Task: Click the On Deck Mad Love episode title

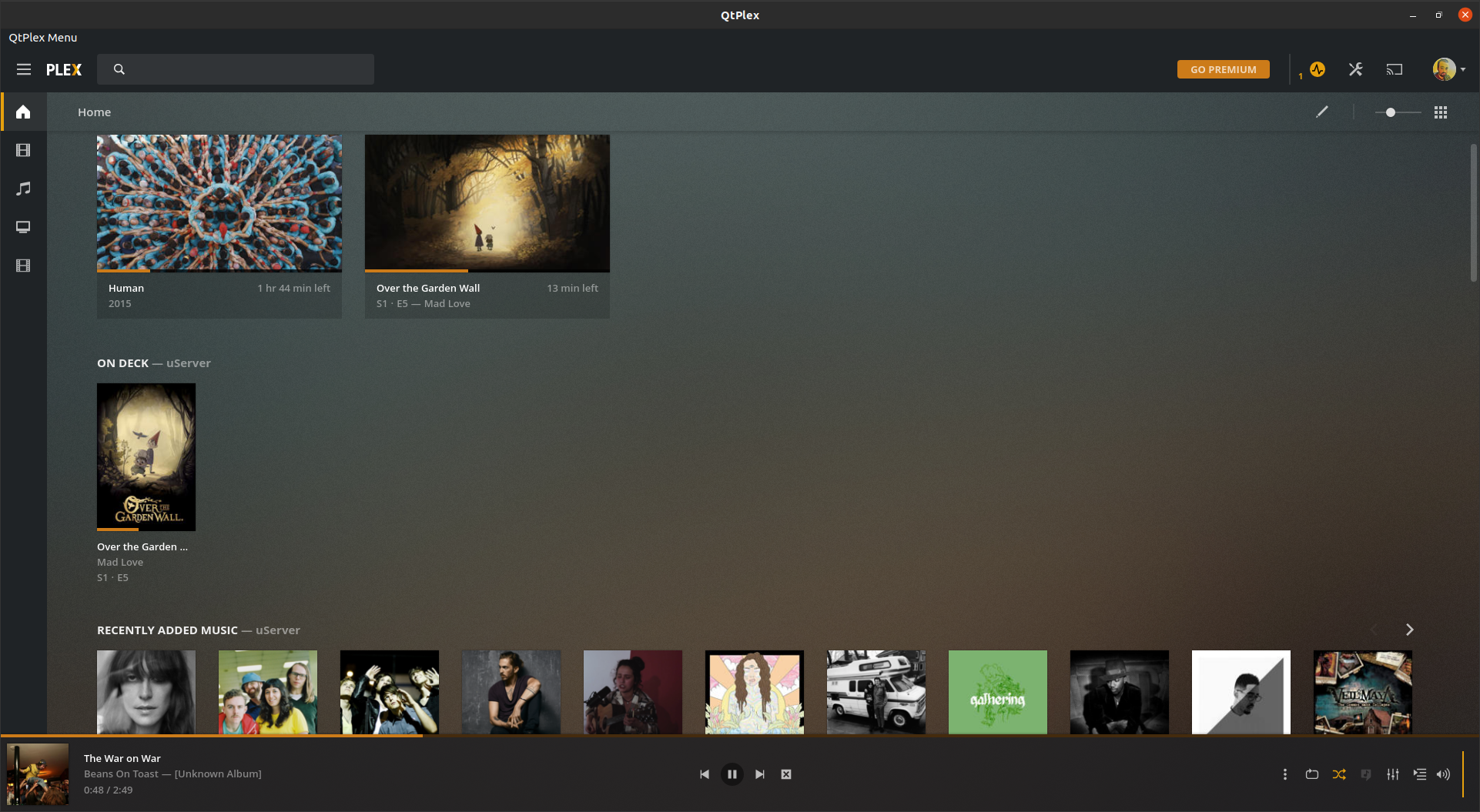Action: point(120,562)
